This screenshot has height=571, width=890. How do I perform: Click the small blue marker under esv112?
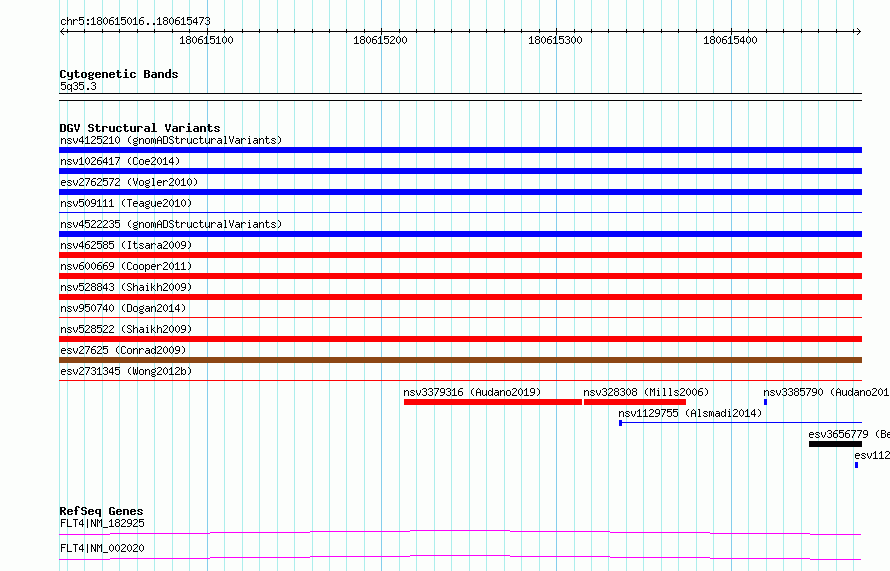pos(856,465)
